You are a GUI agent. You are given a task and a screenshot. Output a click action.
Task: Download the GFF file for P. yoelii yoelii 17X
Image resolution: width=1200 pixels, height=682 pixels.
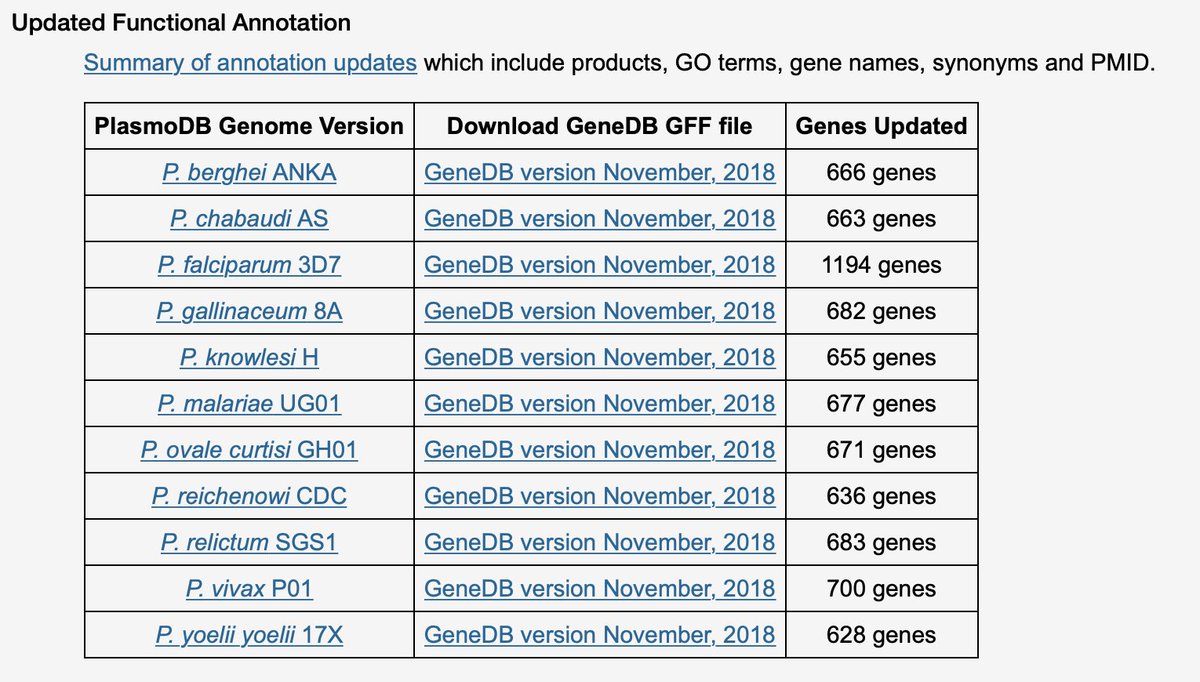click(600, 634)
